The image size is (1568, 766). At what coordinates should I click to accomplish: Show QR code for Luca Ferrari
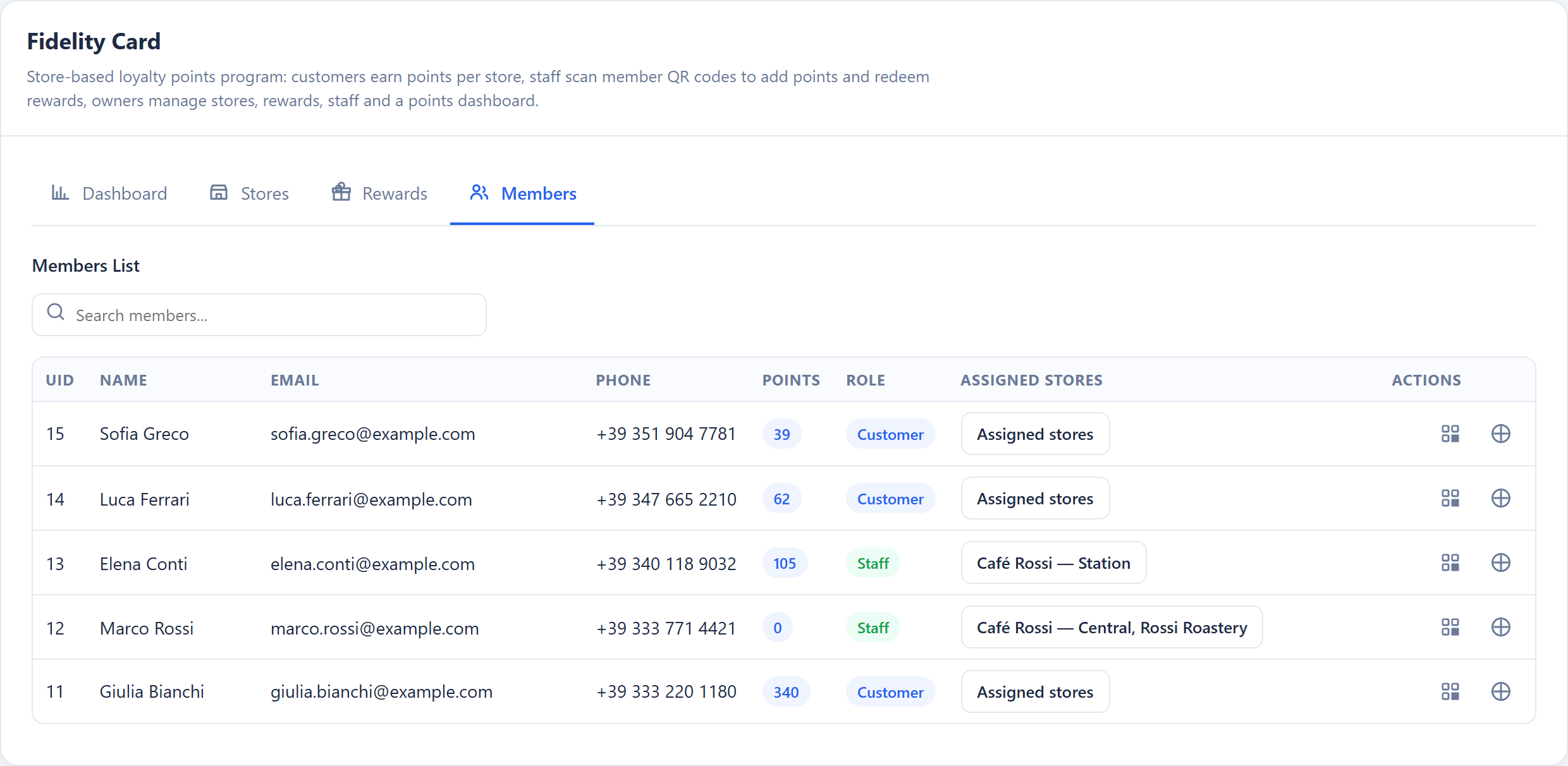coord(1450,498)
